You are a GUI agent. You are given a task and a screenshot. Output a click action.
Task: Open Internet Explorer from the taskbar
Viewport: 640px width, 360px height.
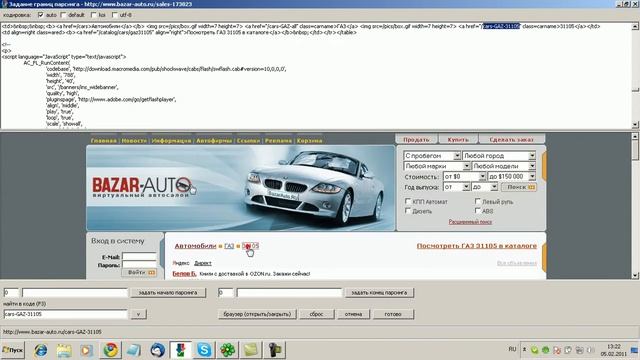[x=40, y=350]
